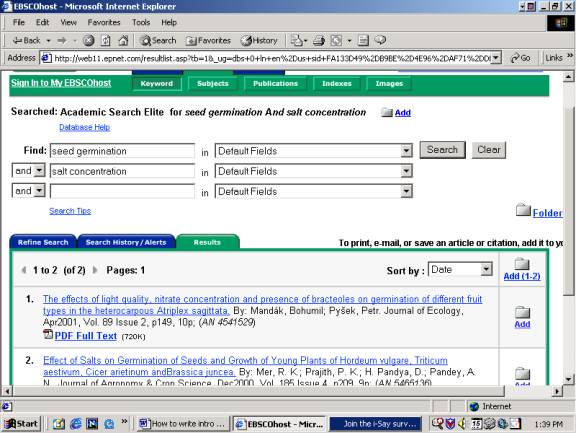Click the vertical scrollbar down arrow
This screenshot has width=576, height=433.
568,379
